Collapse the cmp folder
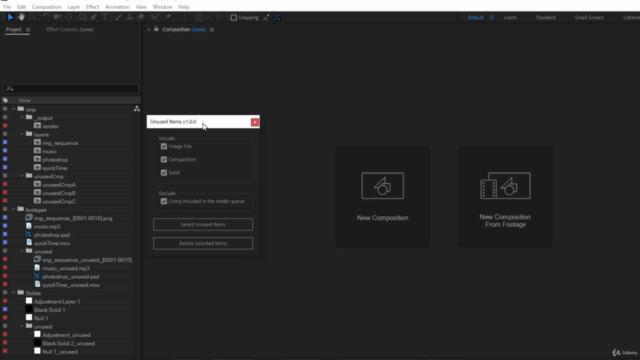 (x=13, y=109)
